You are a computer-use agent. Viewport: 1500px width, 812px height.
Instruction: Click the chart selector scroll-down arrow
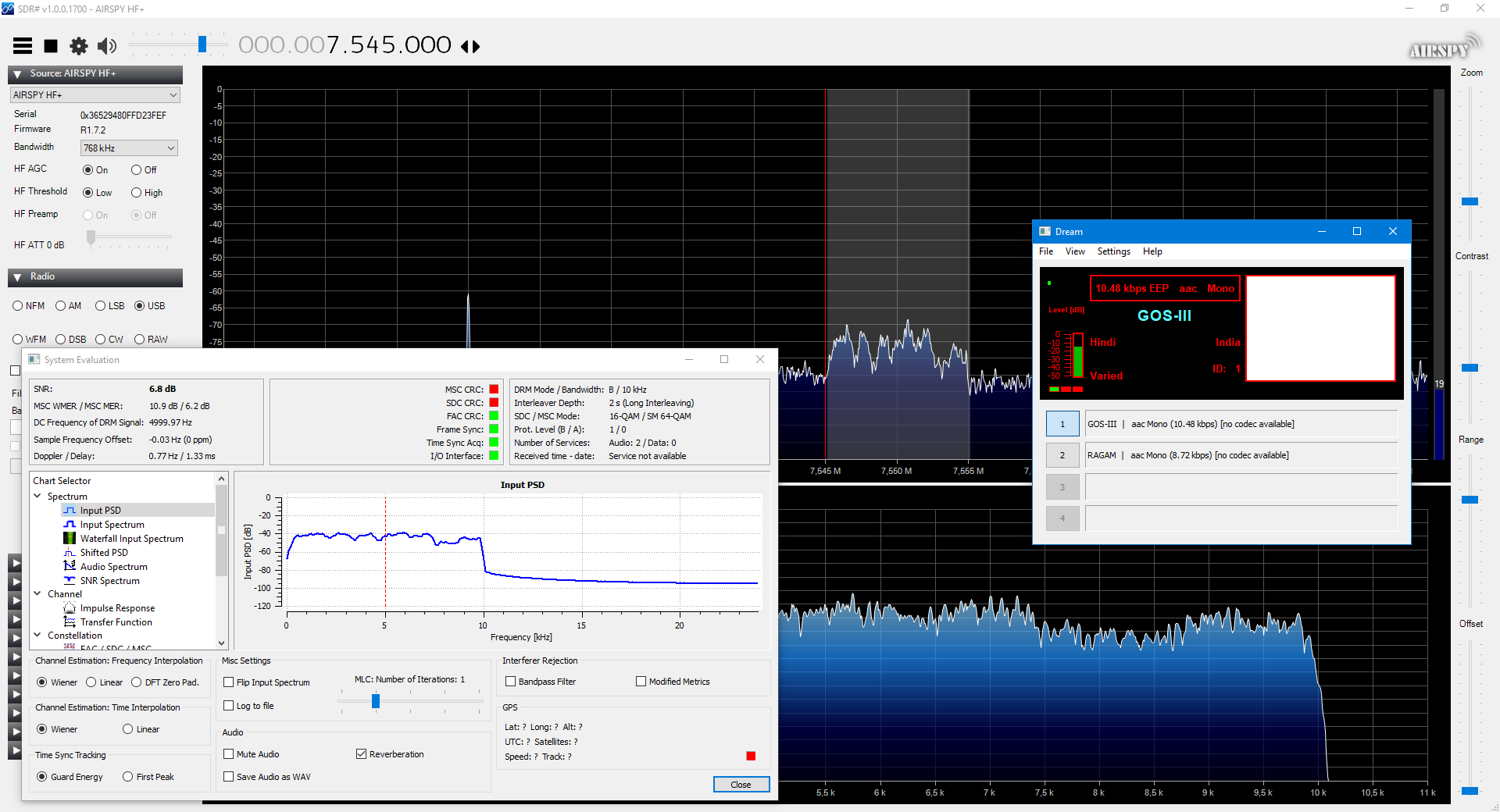[x=222, y=643]
